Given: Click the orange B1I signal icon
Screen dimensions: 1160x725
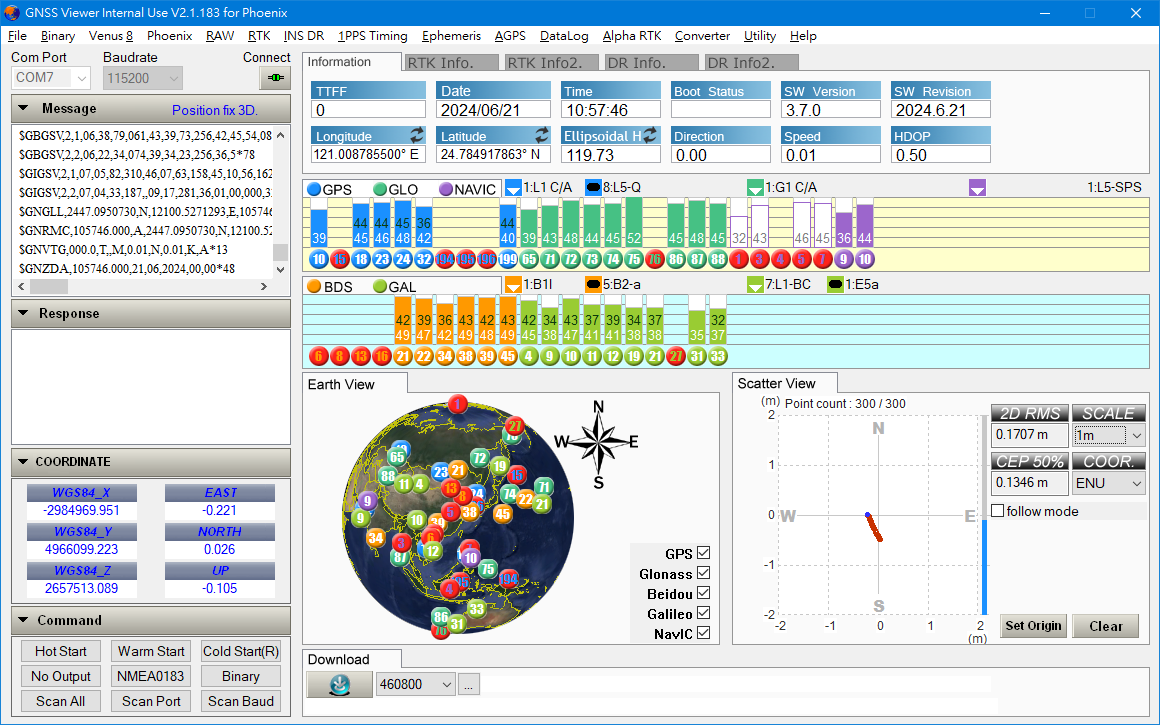Looking at the screenshot, I should [x=513, y=286].
